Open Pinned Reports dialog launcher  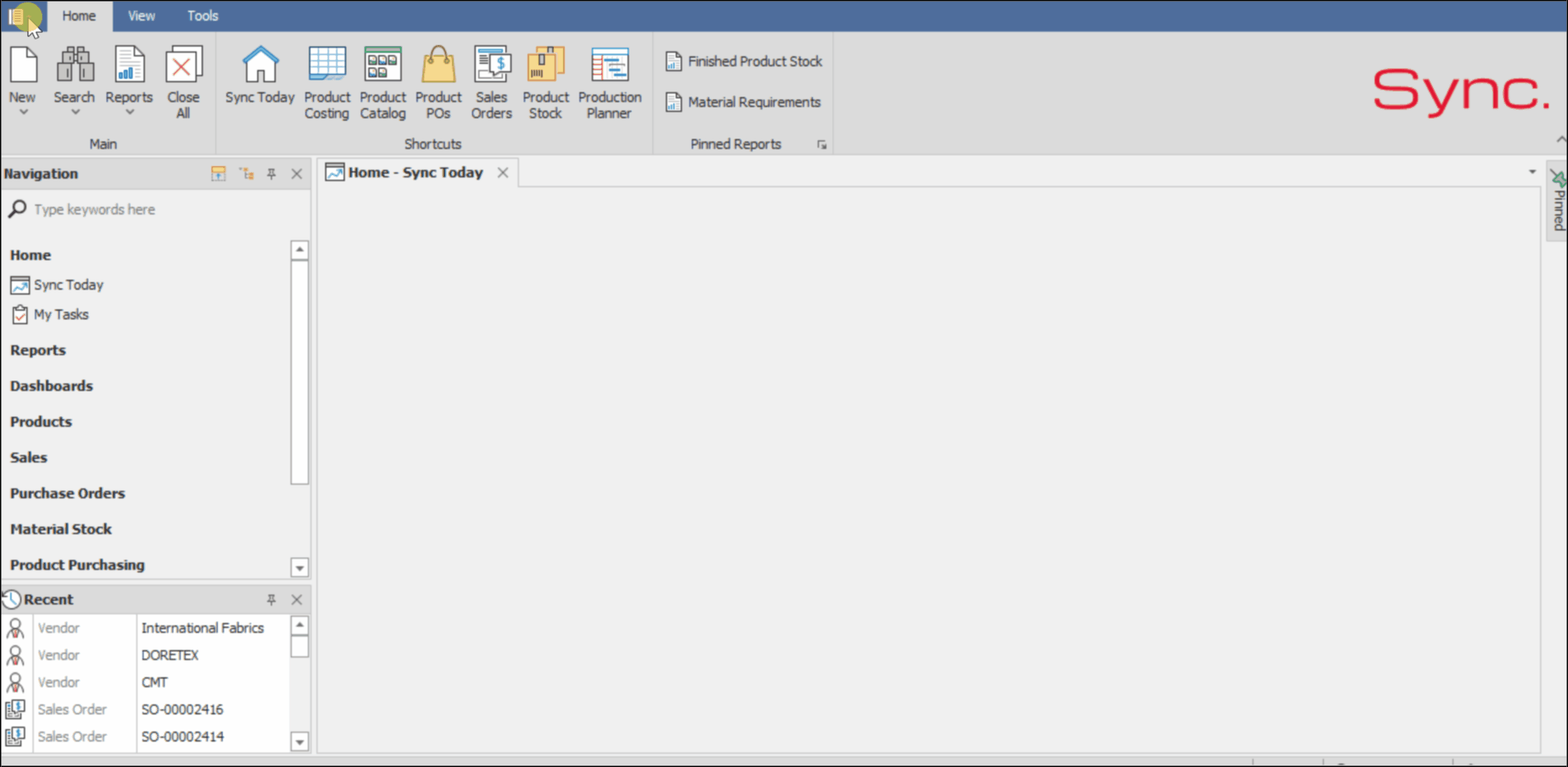click(821, 145)
